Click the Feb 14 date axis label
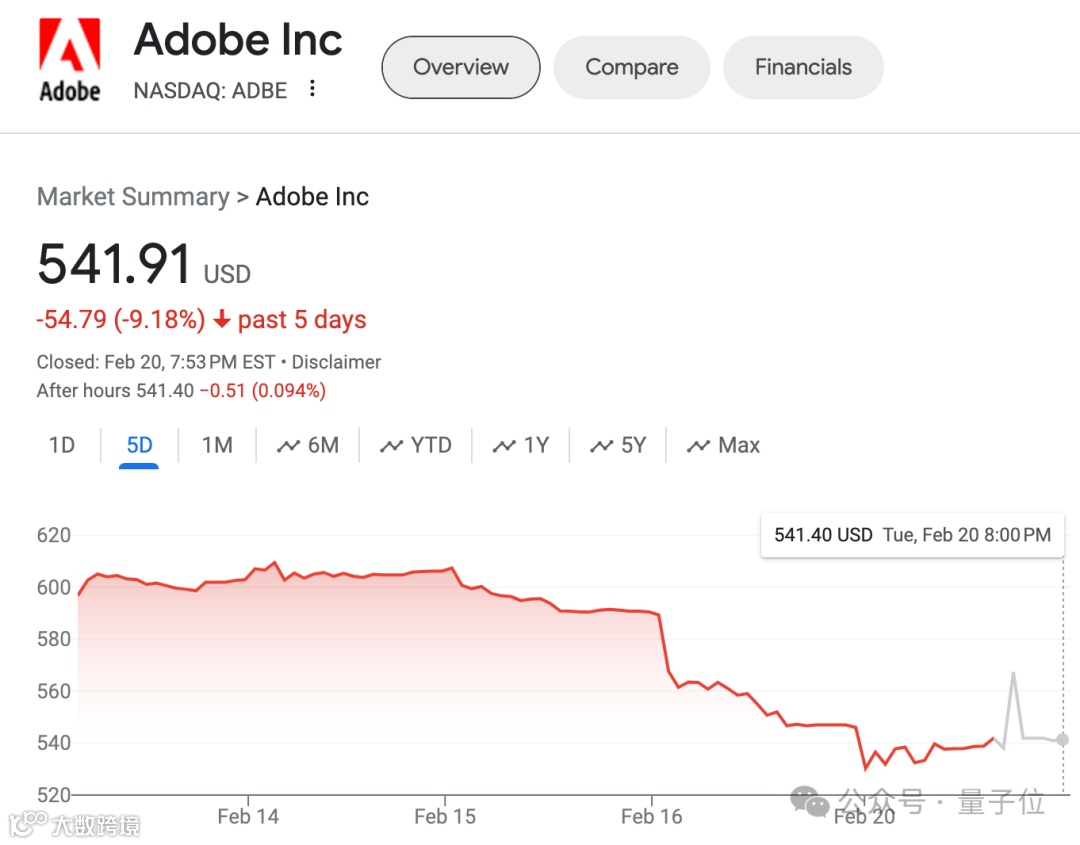The image size is (1080, 845). pyautogui.click(x=248, y=816)
